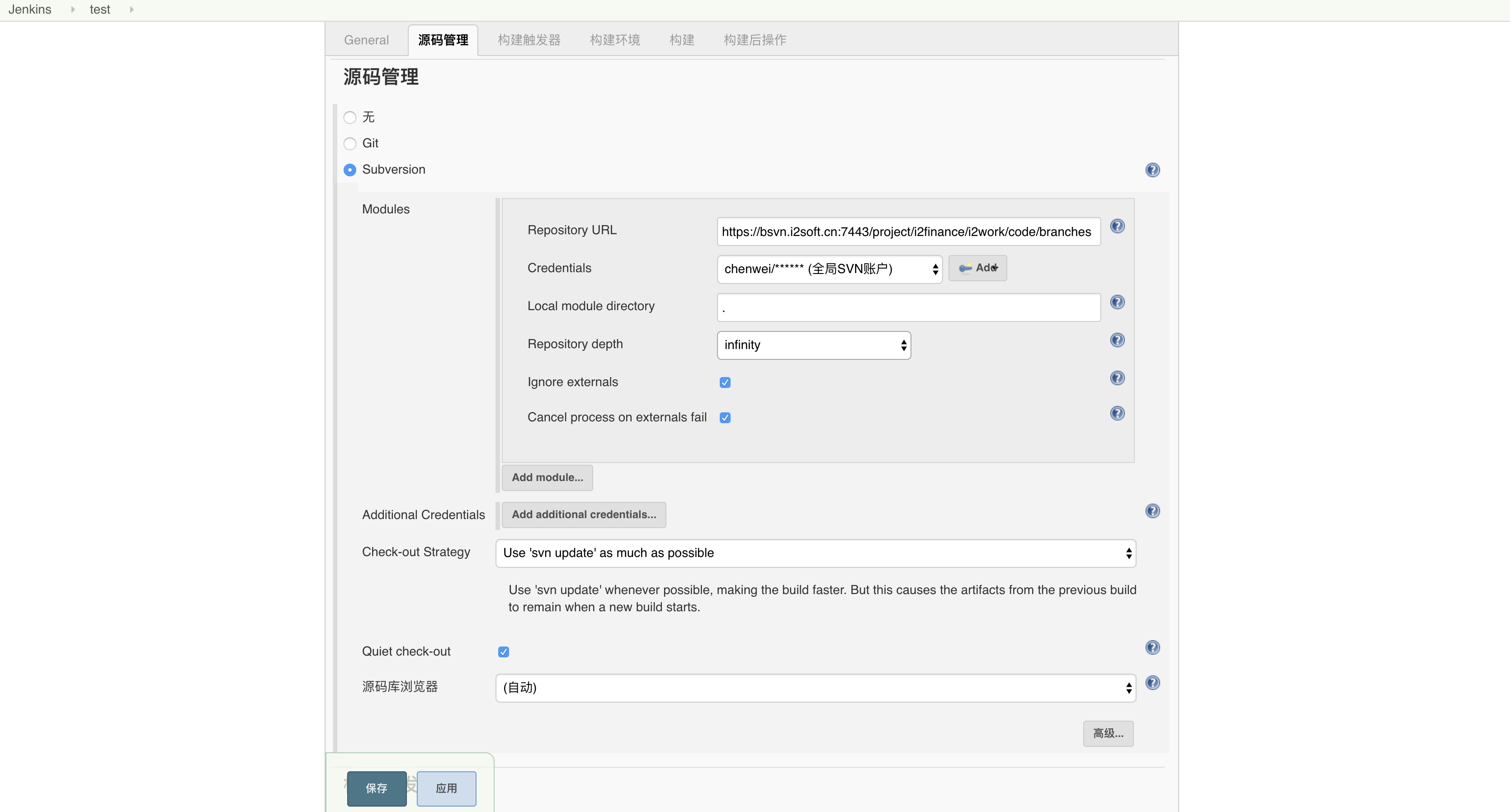Viewport: 1510px width, 812px height.
Task: Click Add additional credentials... button
Action: pos(584,515)
